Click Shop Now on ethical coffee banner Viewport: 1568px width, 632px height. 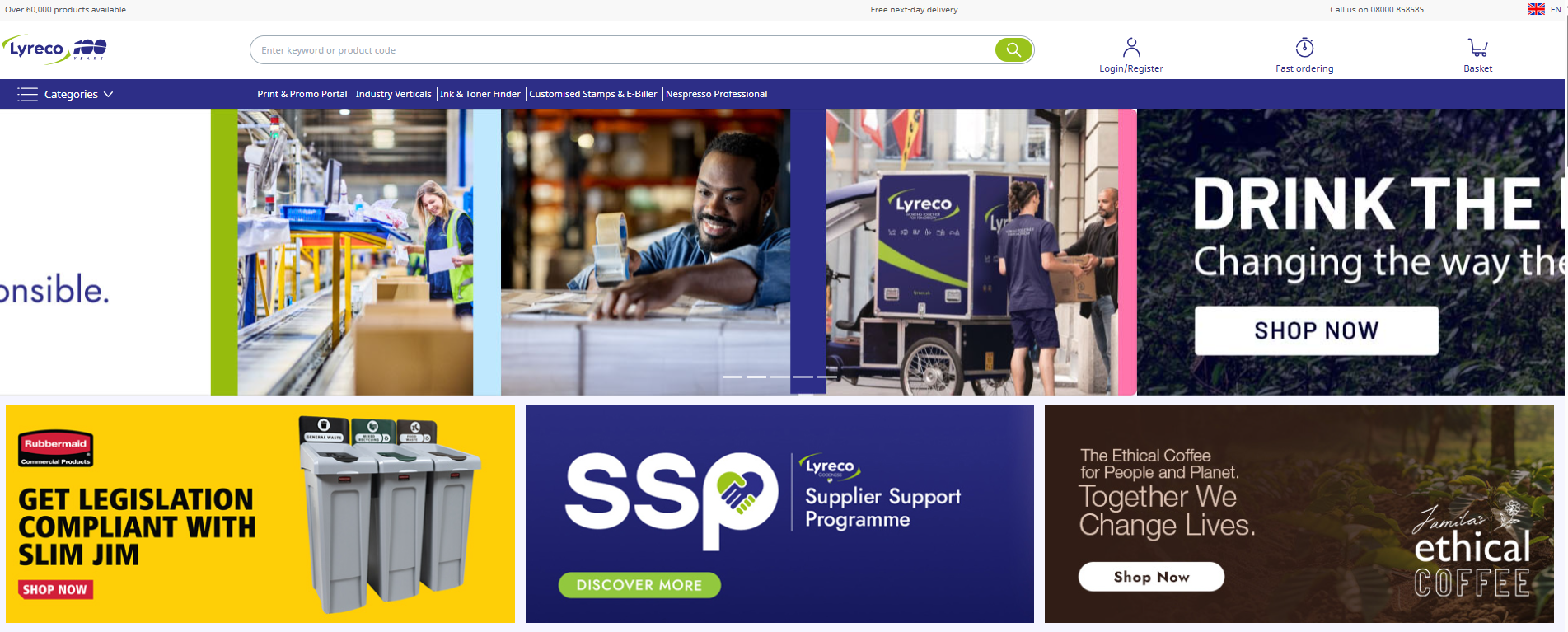point(1151,577)
